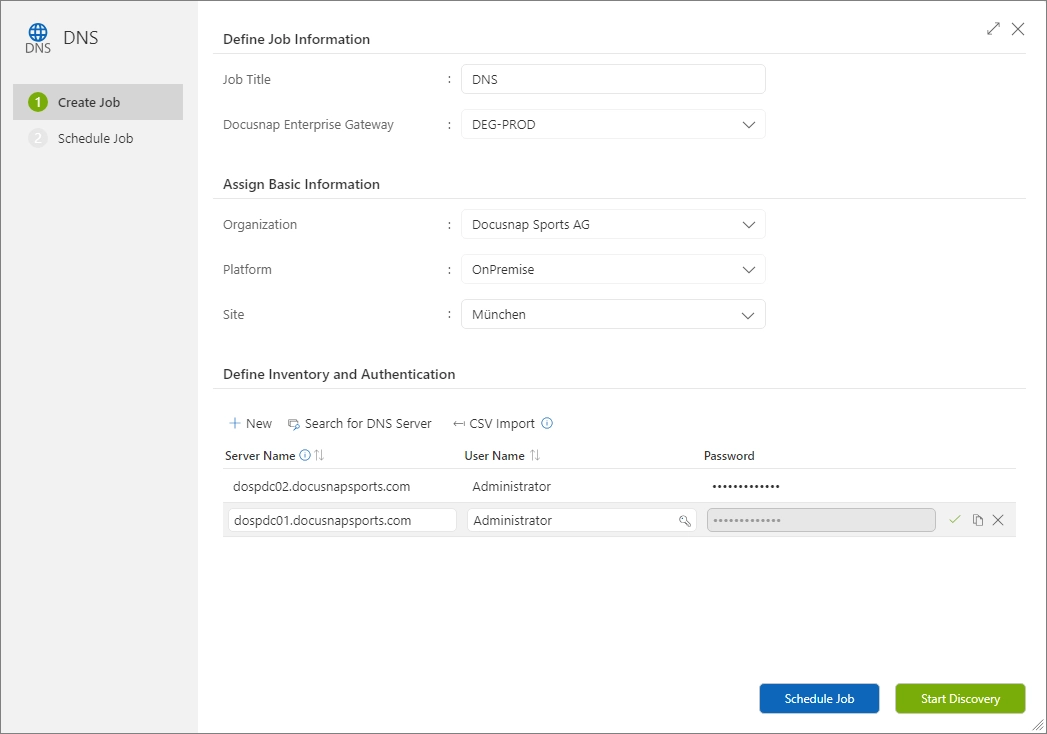
Task: Click the CSV Import label
Action: tap(501, 423)
